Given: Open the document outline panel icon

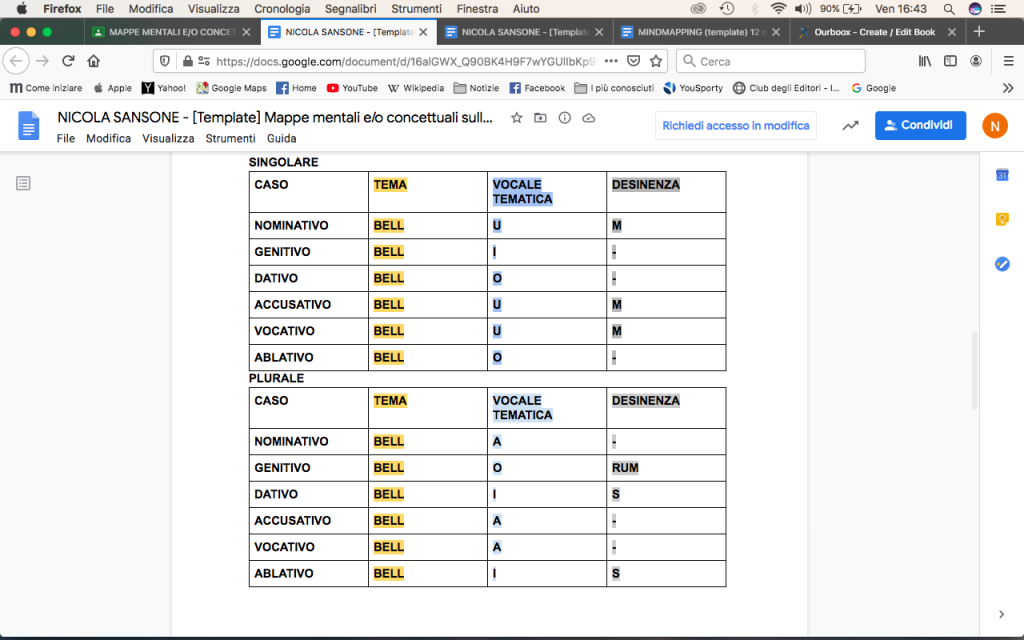Looking at the screenshot, I should pos(23,183).
